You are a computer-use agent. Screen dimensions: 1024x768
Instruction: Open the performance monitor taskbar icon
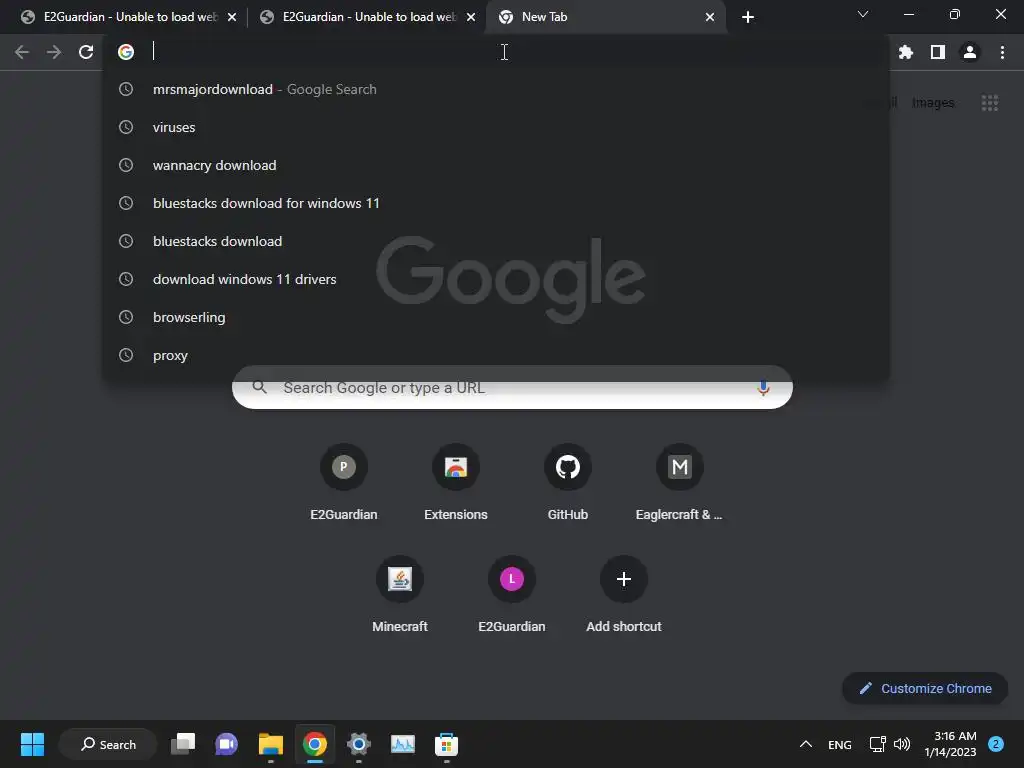click(x=402, y=744)
